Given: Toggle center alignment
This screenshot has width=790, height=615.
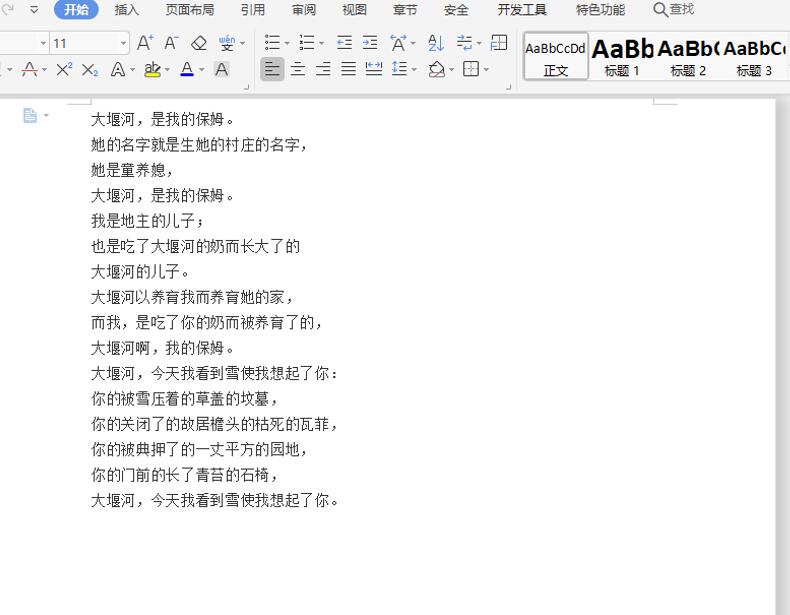Looking at the screenshot, I should tap(298, 69).
